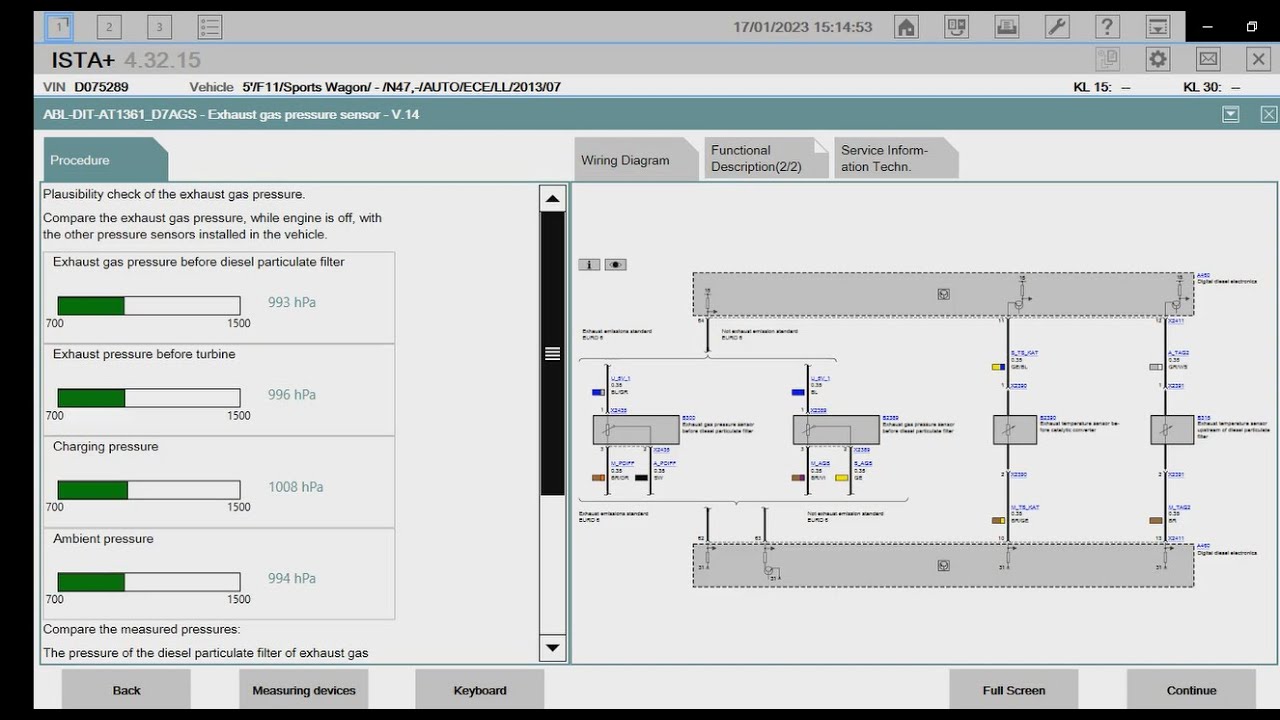Open the settings gear icon
The image size is (1280, 720).
click(1158, 59)
